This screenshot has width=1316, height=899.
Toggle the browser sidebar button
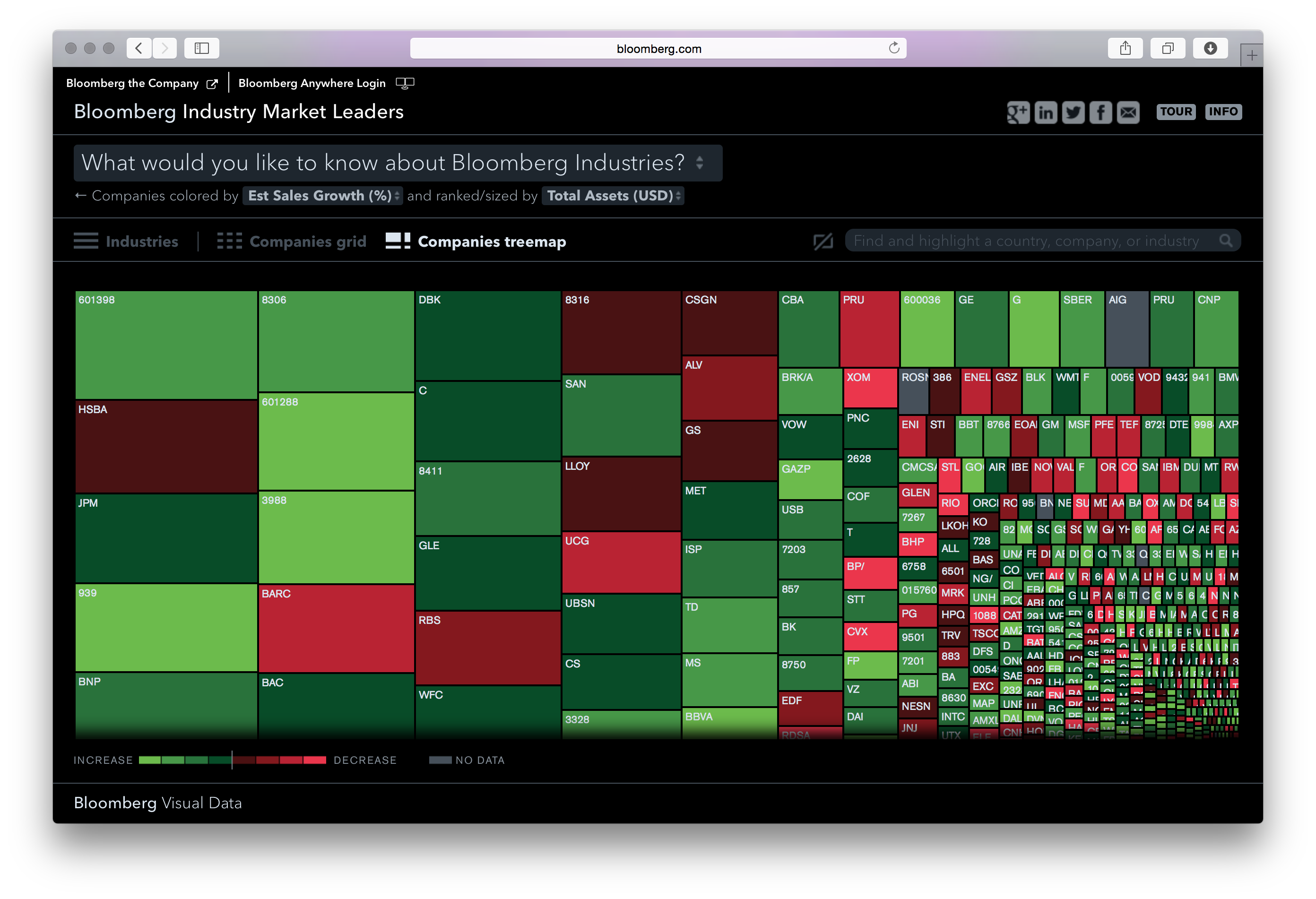201,48
